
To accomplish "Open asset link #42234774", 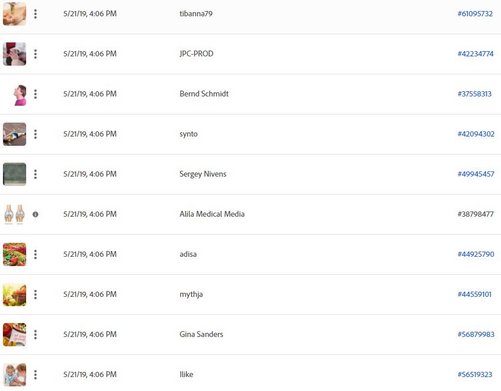I will (x=475, y=54).
